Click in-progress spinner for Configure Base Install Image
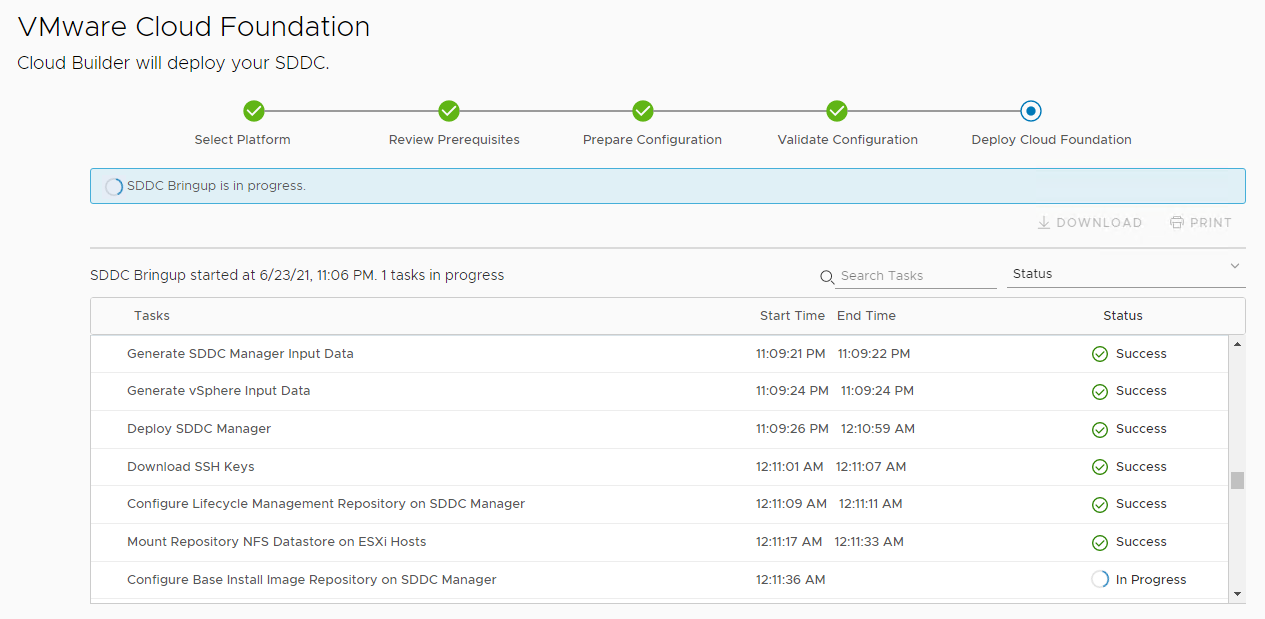This screenshot has width=1265, height=619. point(1100,579)
